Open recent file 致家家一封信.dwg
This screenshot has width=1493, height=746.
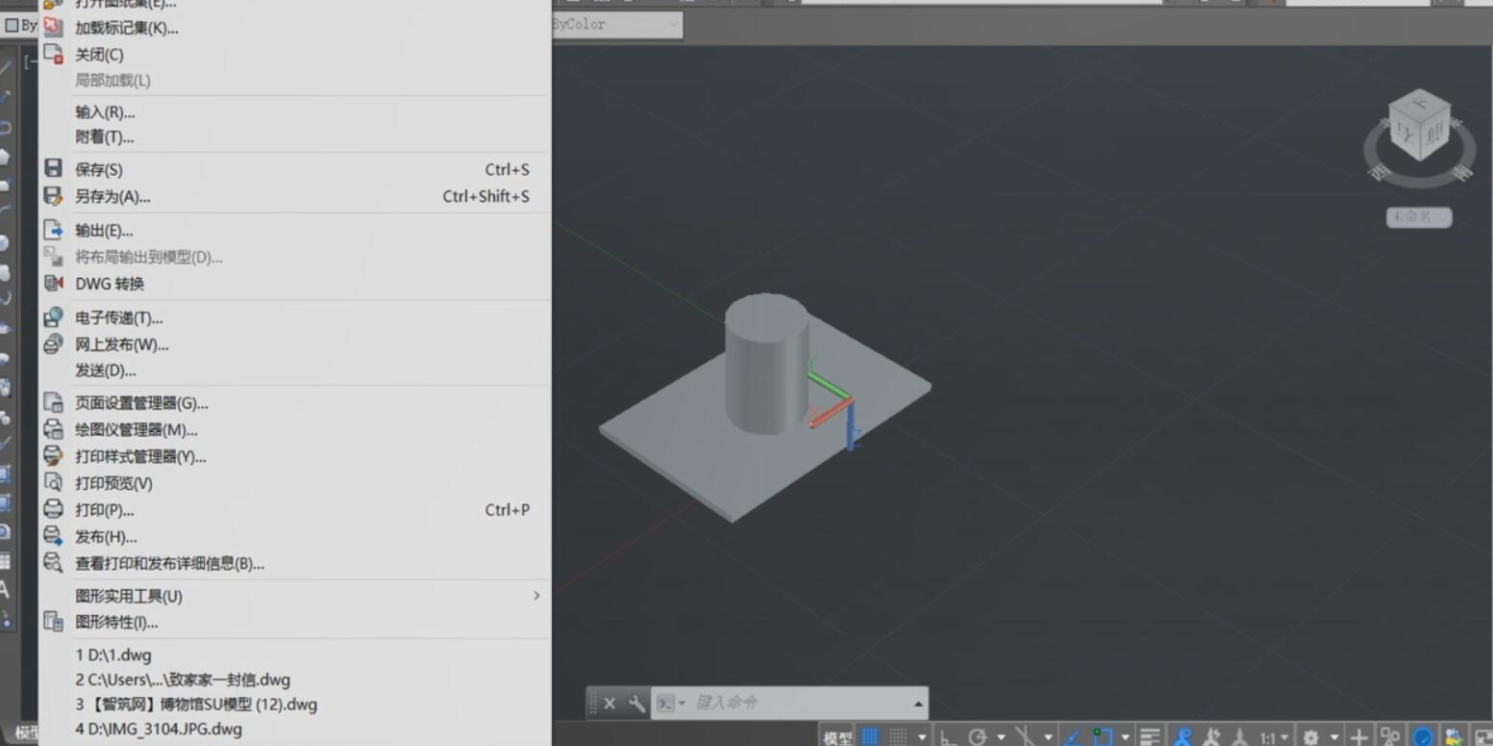click(x=183, y=679)
